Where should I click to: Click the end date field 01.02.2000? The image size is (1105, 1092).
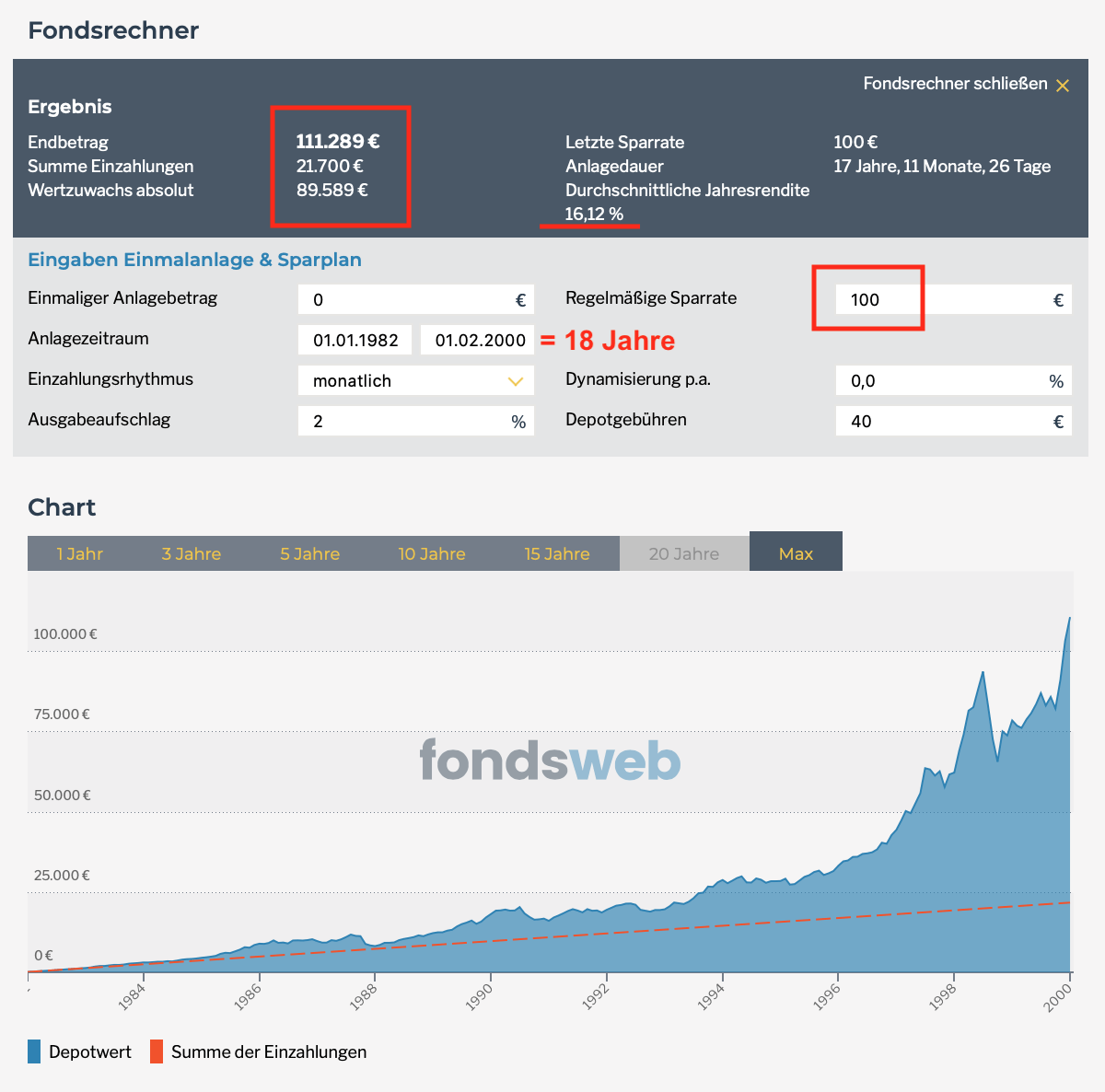tap(478, 340)
